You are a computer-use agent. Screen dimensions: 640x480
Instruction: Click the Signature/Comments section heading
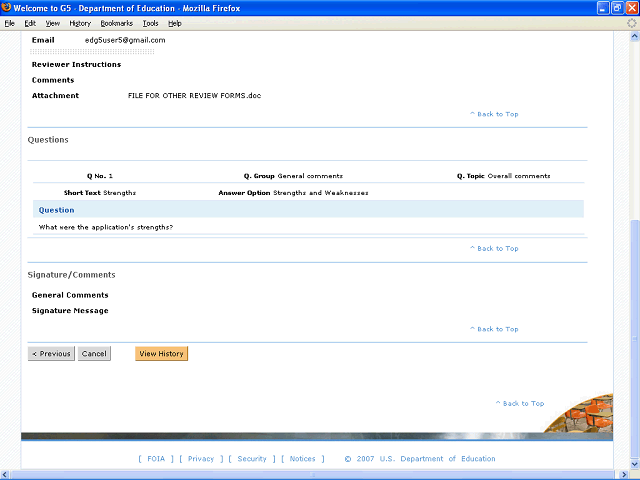point(71,275)
